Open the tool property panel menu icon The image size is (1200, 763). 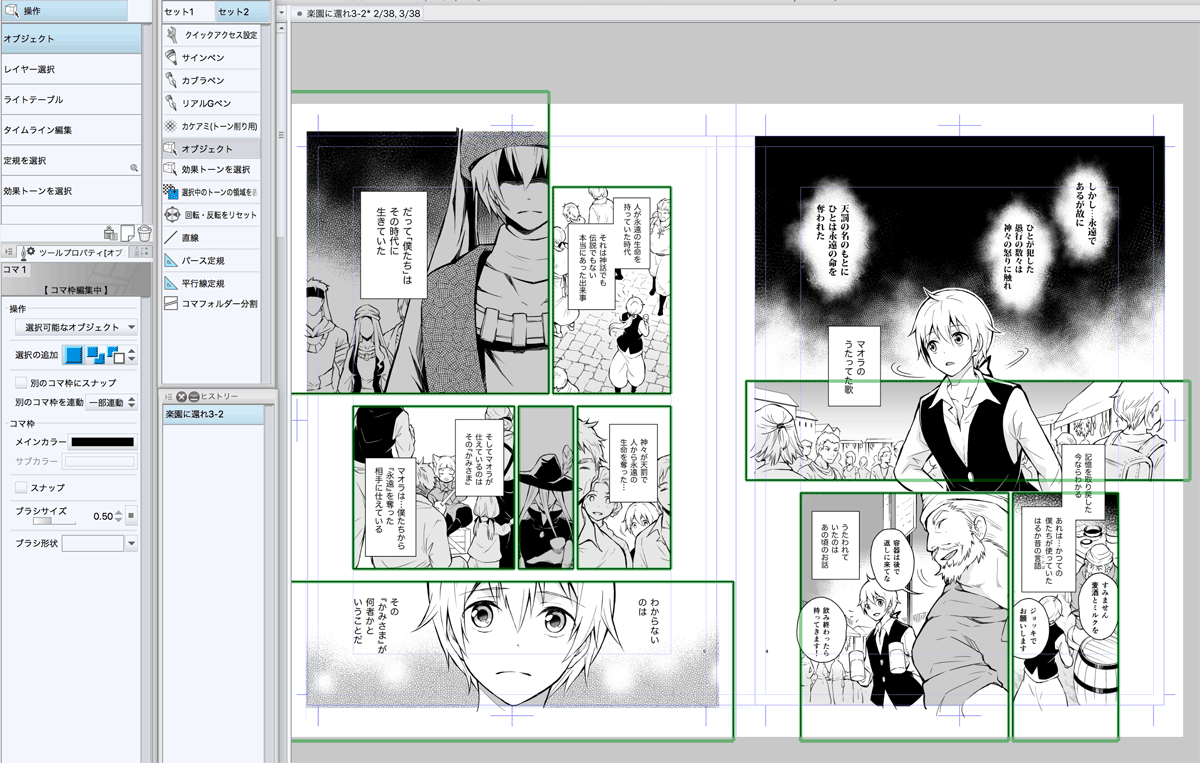(x=9, y=252)
